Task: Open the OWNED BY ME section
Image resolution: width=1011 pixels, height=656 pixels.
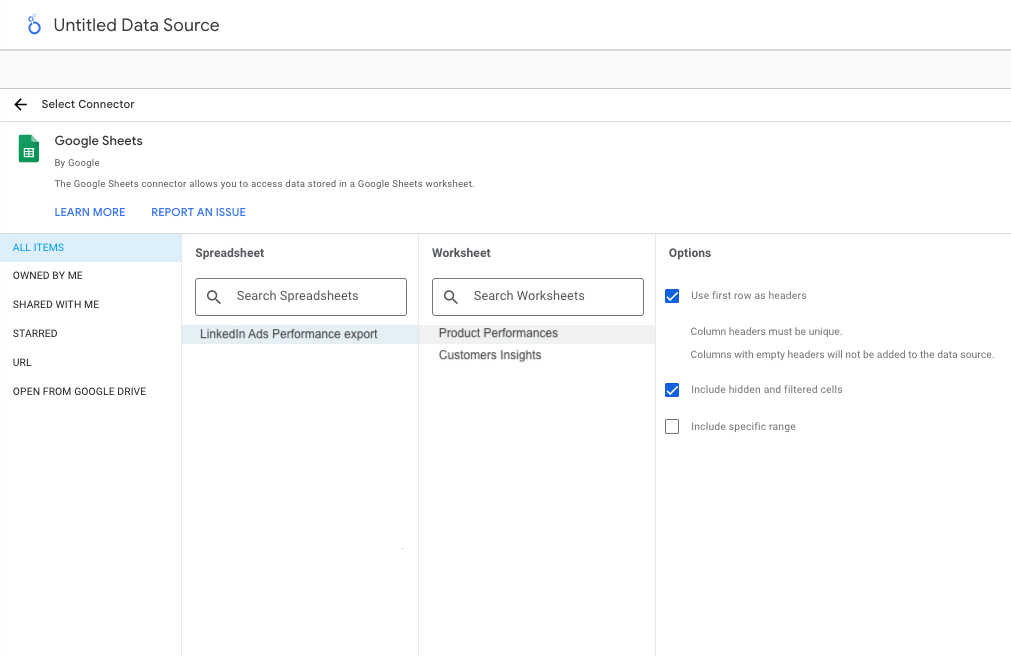Action: point(48,275)
